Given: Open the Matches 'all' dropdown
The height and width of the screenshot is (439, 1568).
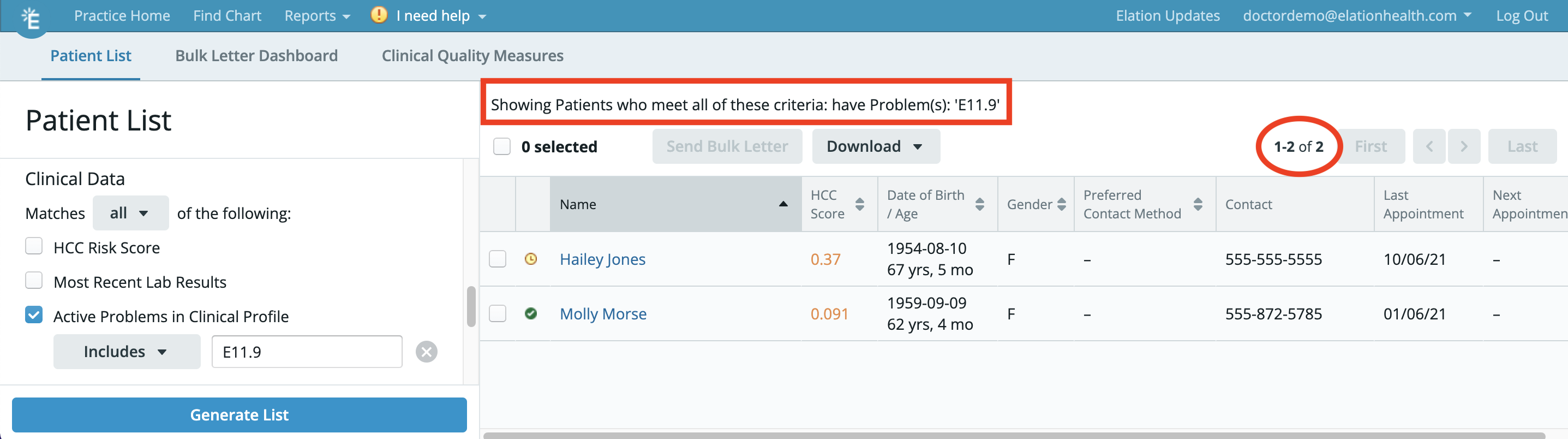Looking at the screenshot, I should point(130,212).
